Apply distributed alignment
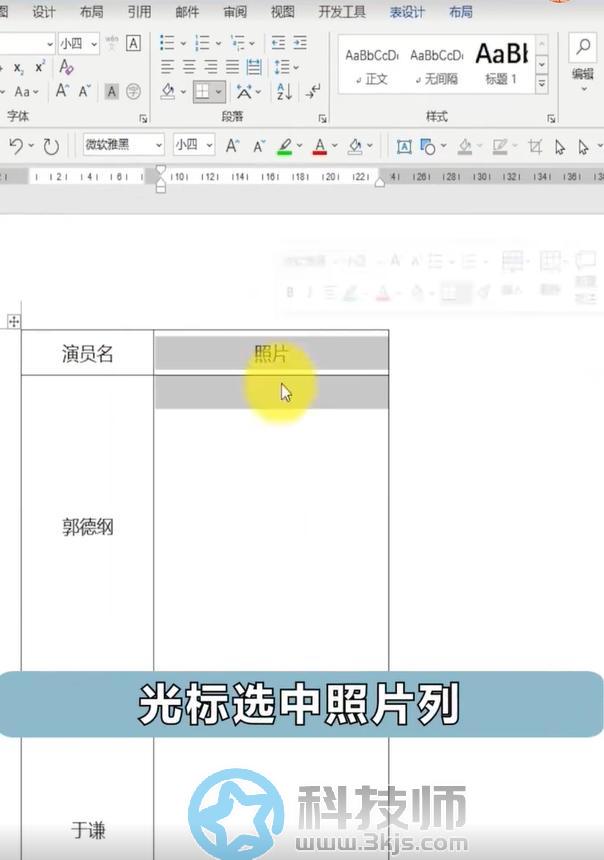604x860 pixels. pyautogui.click(x=253, y=67)
